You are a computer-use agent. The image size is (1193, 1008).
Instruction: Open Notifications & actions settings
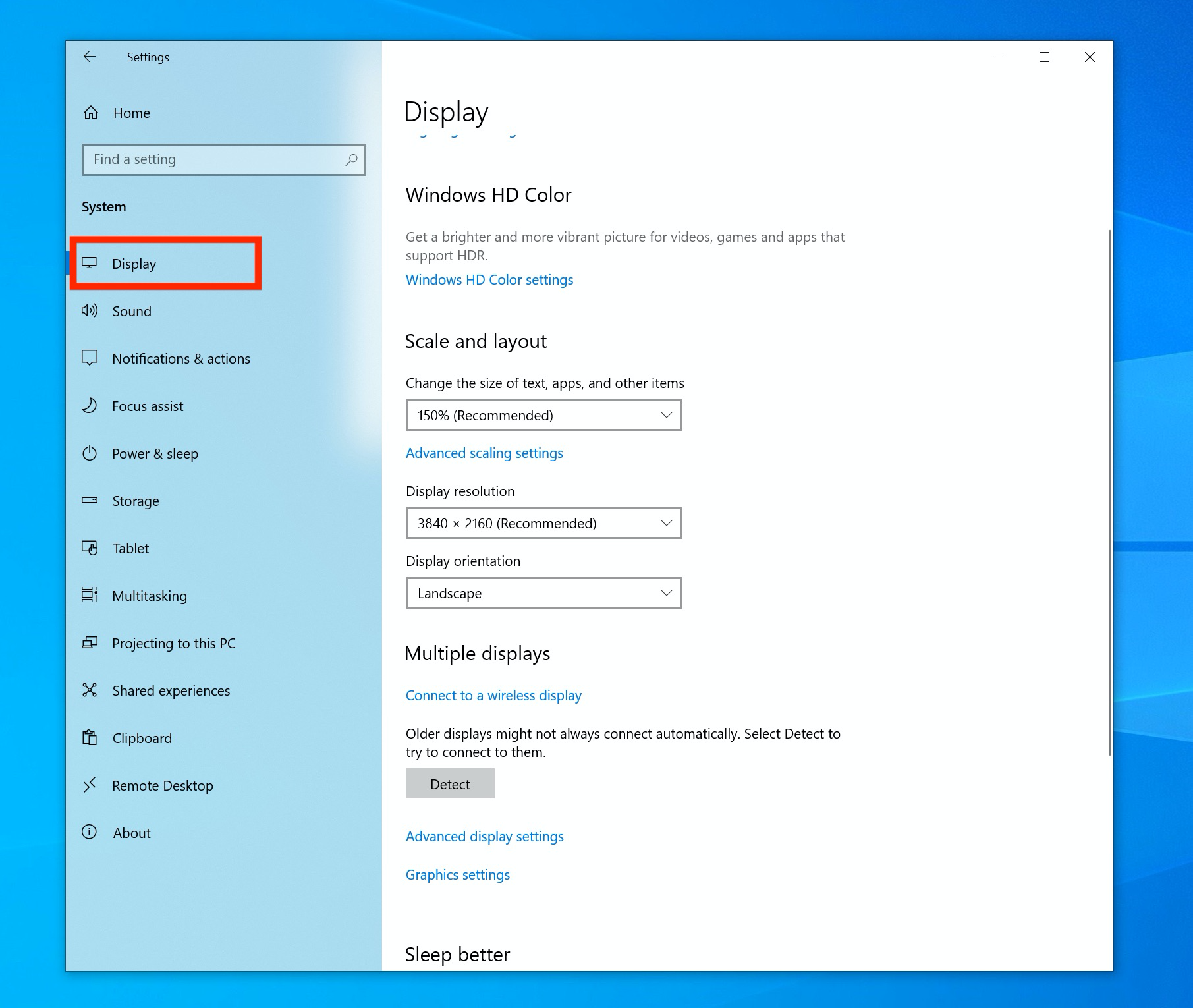pos(224,358)
